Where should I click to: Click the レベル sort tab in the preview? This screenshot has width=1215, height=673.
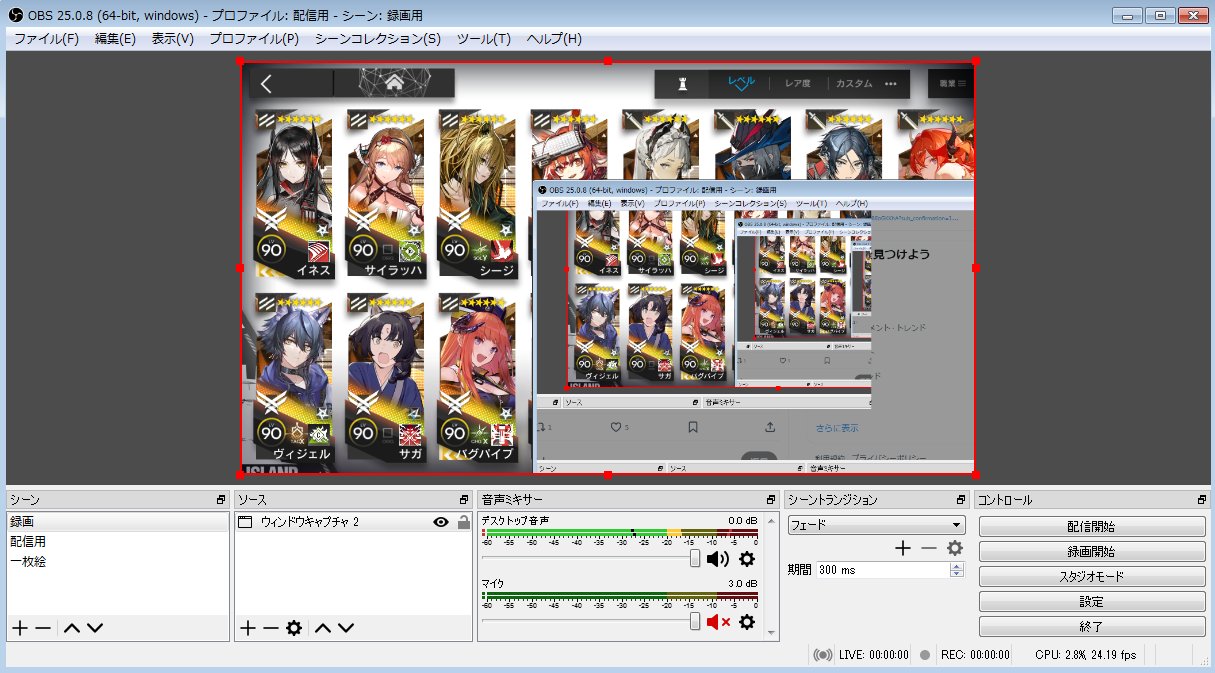[x=741, y=83]
